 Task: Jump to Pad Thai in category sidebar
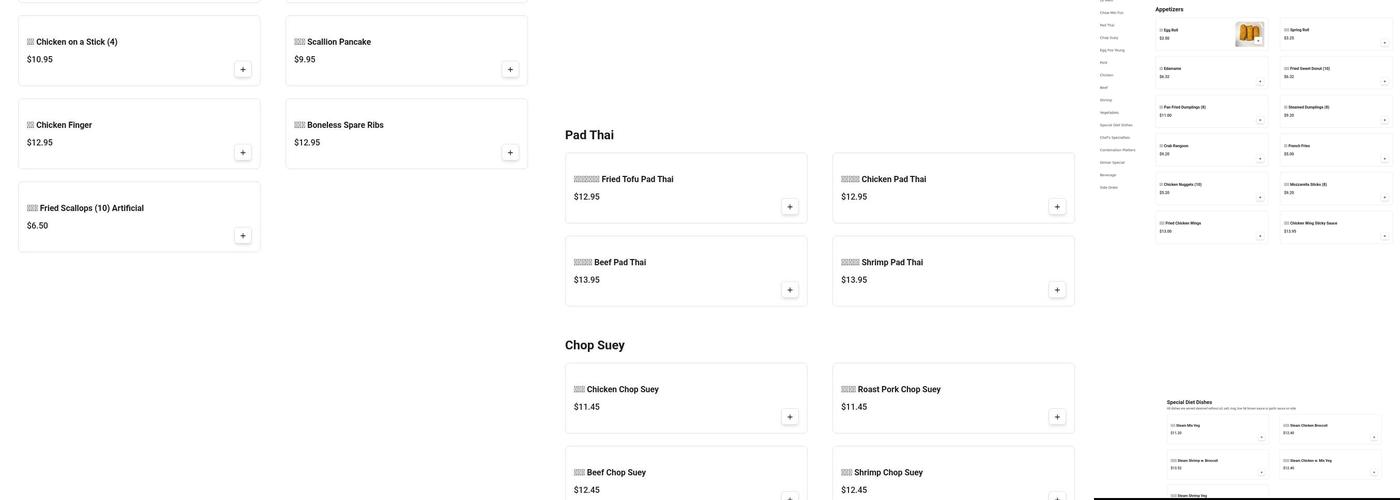tap(1107, 25)
